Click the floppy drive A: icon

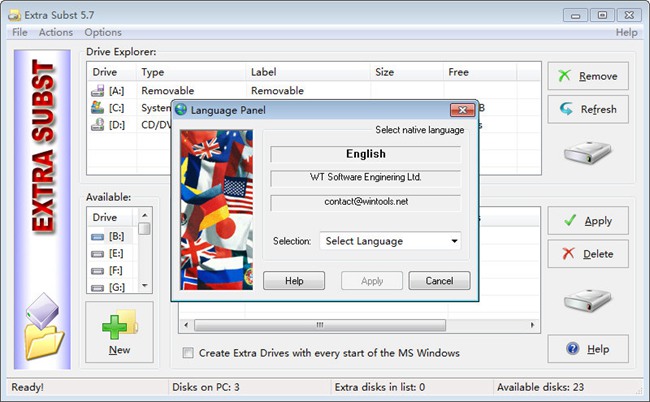tap(98, 90)
